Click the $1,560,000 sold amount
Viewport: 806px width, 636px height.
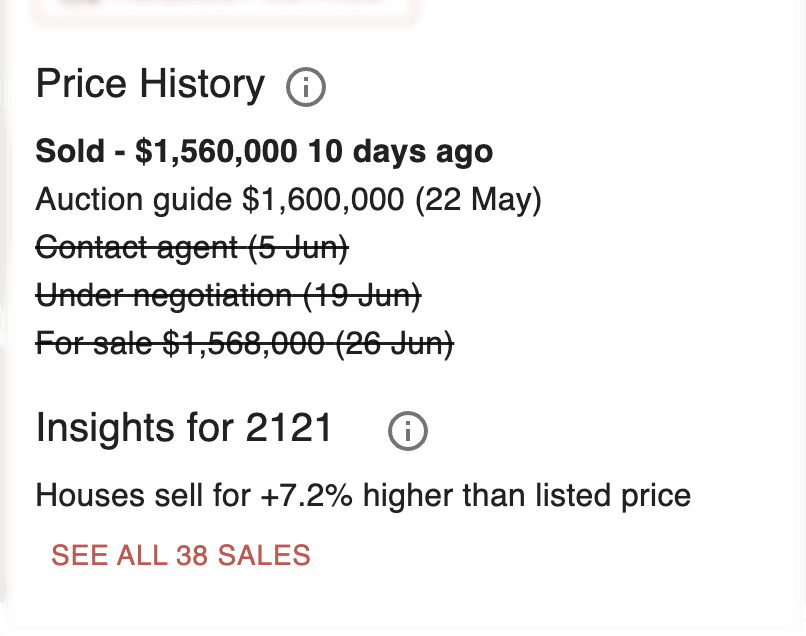point(216,151)
